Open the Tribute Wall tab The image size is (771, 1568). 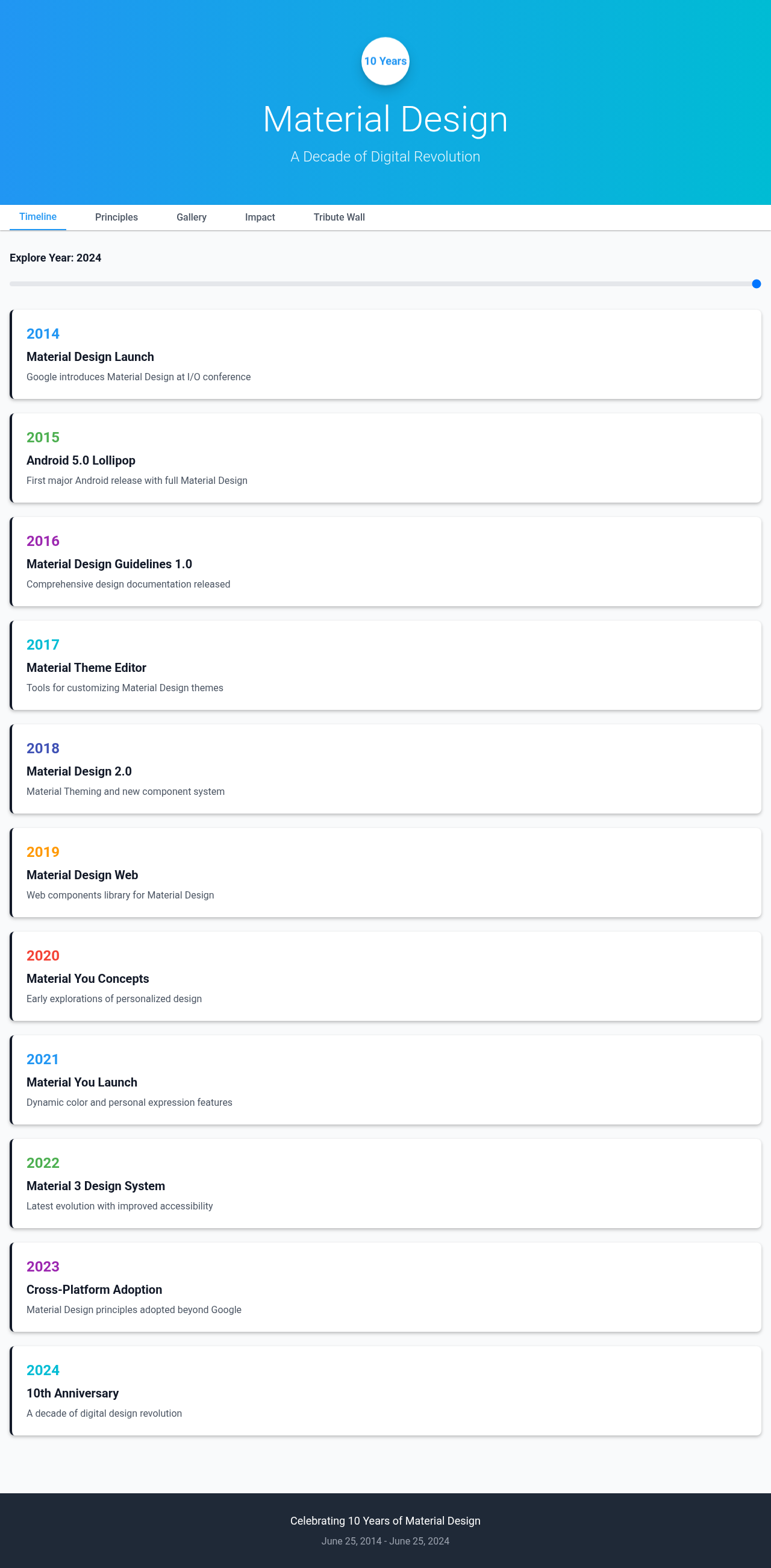[x=339, y=218]
